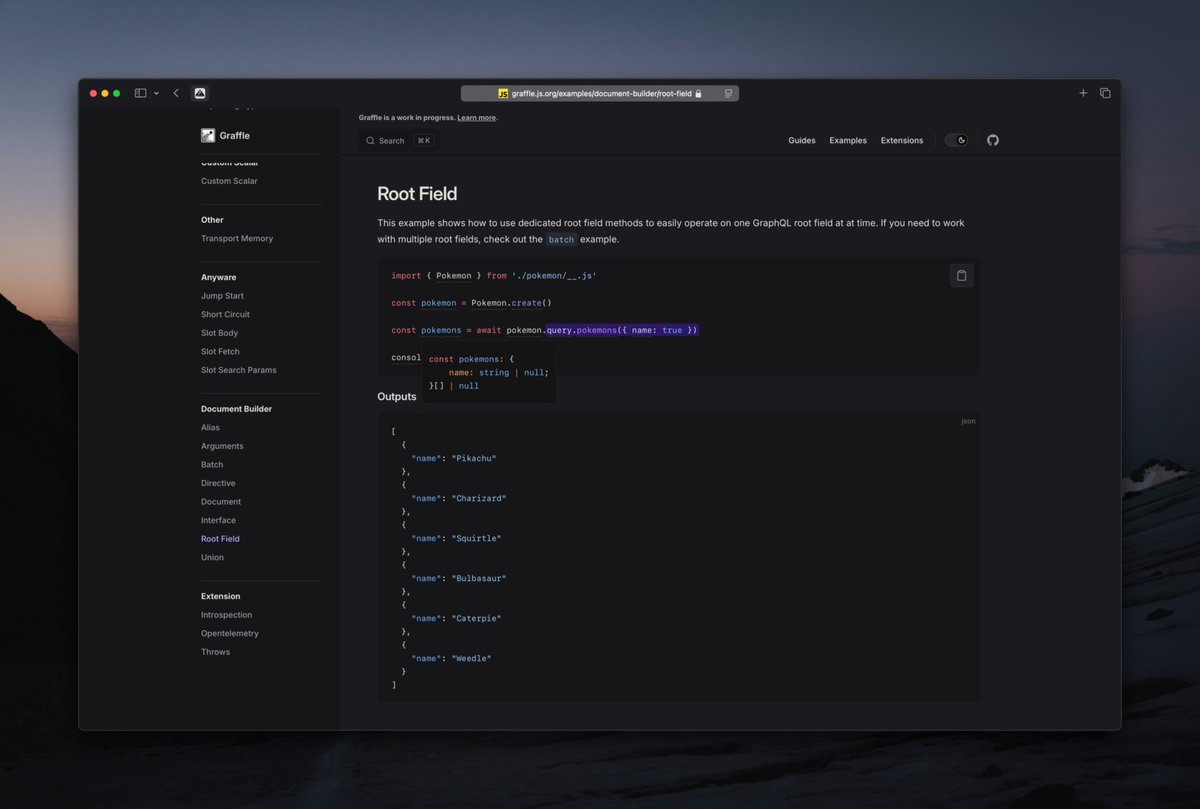Click the json language label

[968, 421]
